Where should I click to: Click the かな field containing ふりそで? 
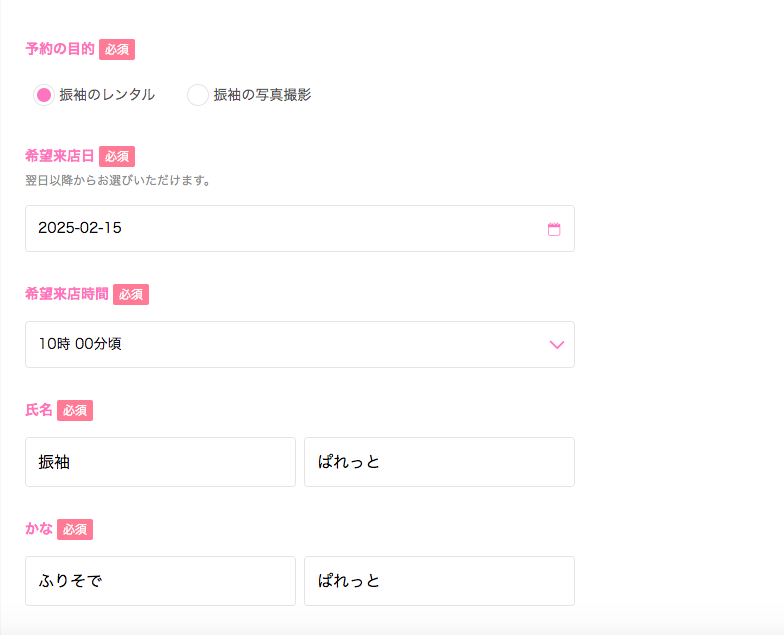coord(160,581)
